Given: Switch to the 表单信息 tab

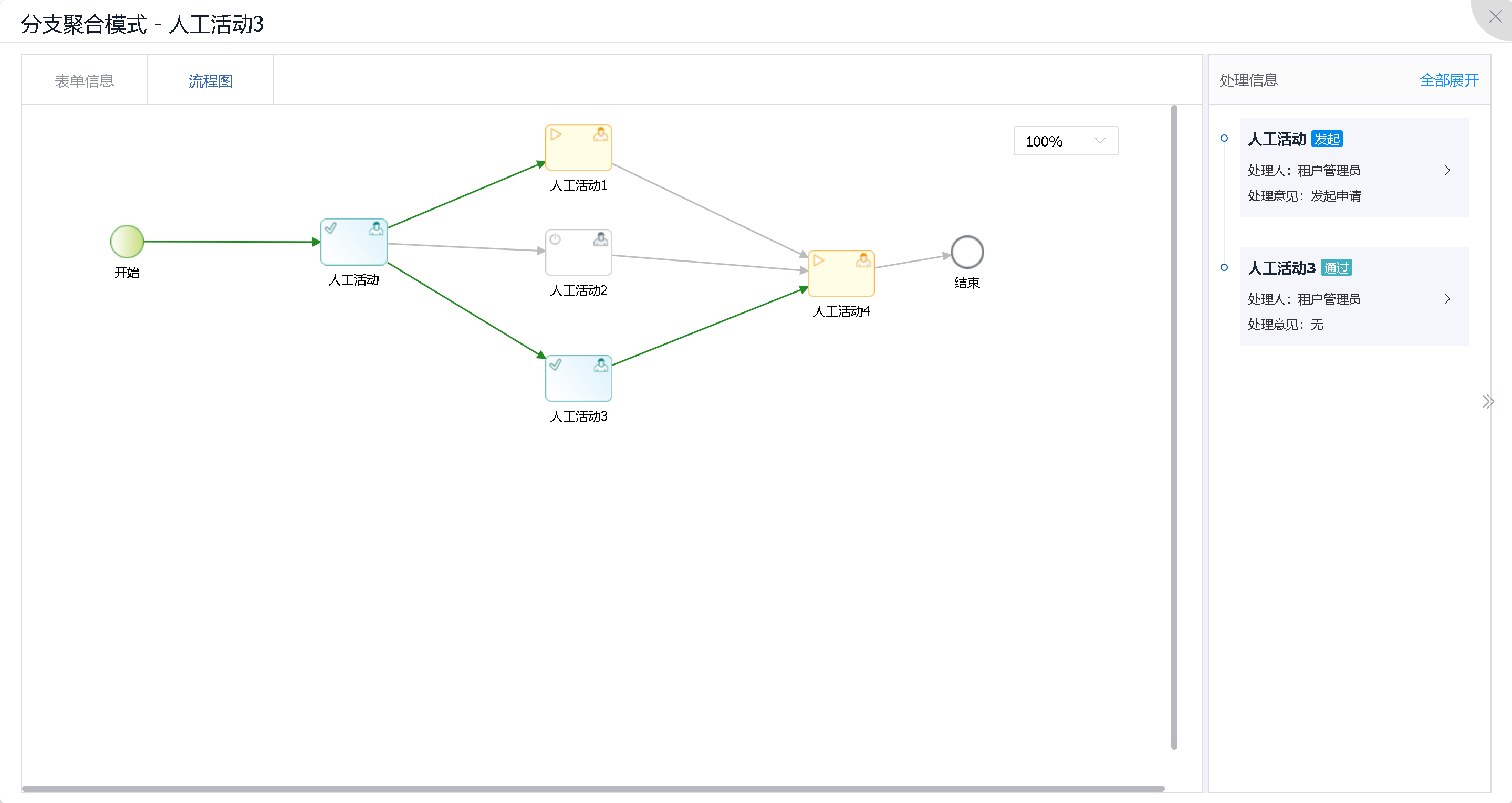Looking at the screenshot, I should [x=84, y=80].
